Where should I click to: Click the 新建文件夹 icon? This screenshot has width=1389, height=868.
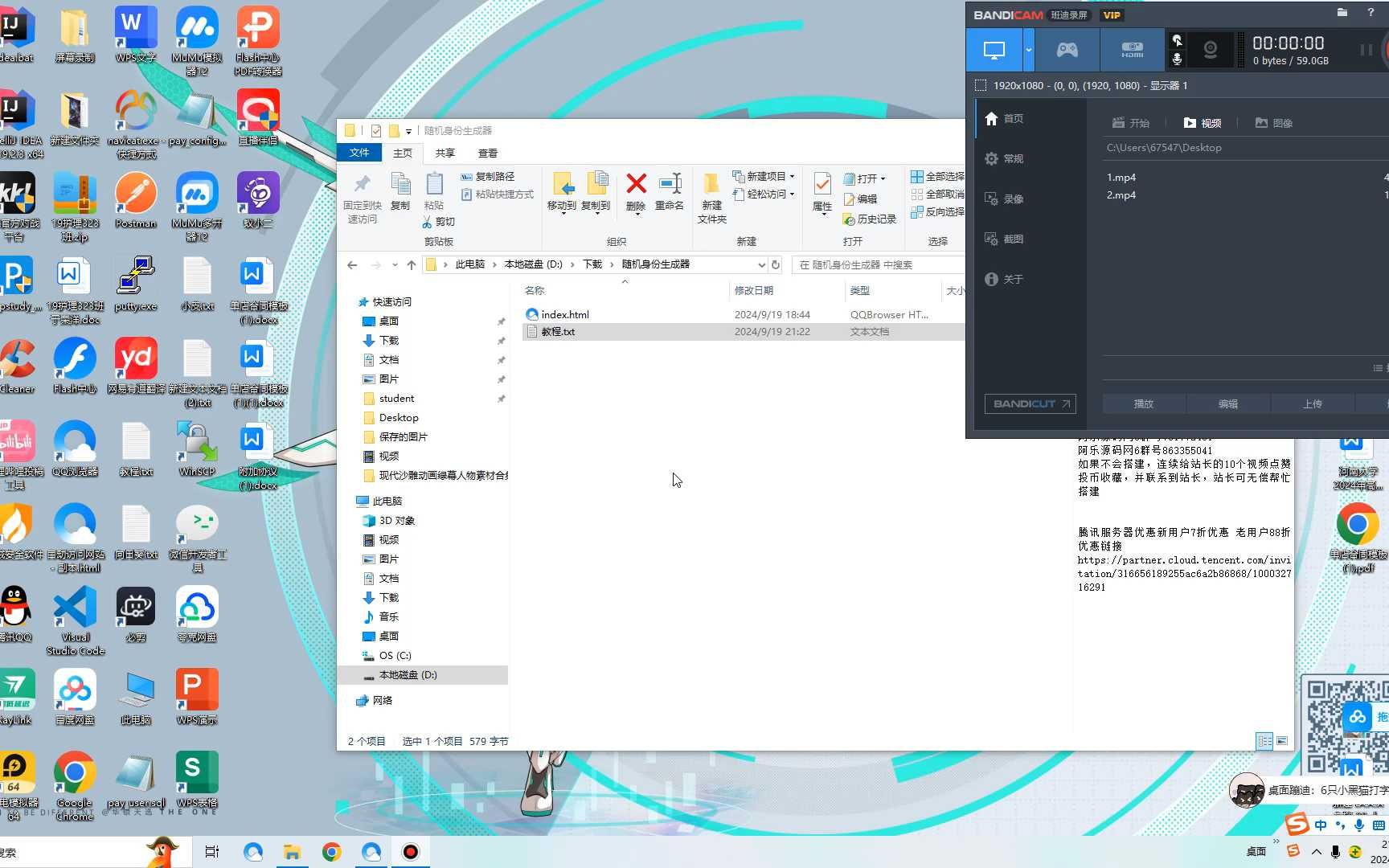[711, 184]
